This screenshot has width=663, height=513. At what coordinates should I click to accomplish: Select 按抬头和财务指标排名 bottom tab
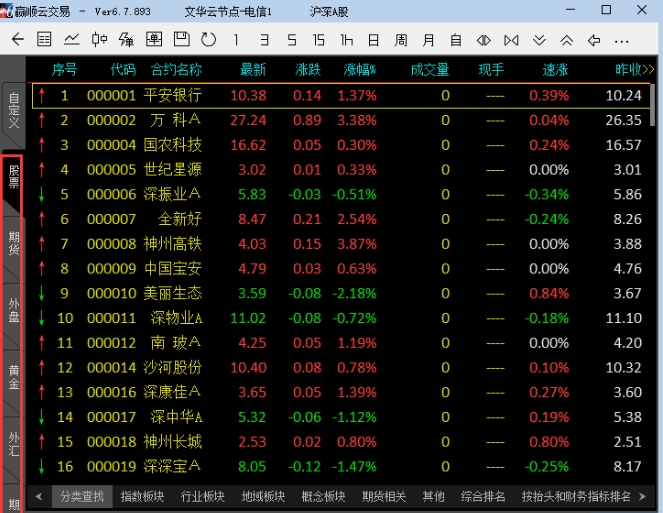(576, 496)
